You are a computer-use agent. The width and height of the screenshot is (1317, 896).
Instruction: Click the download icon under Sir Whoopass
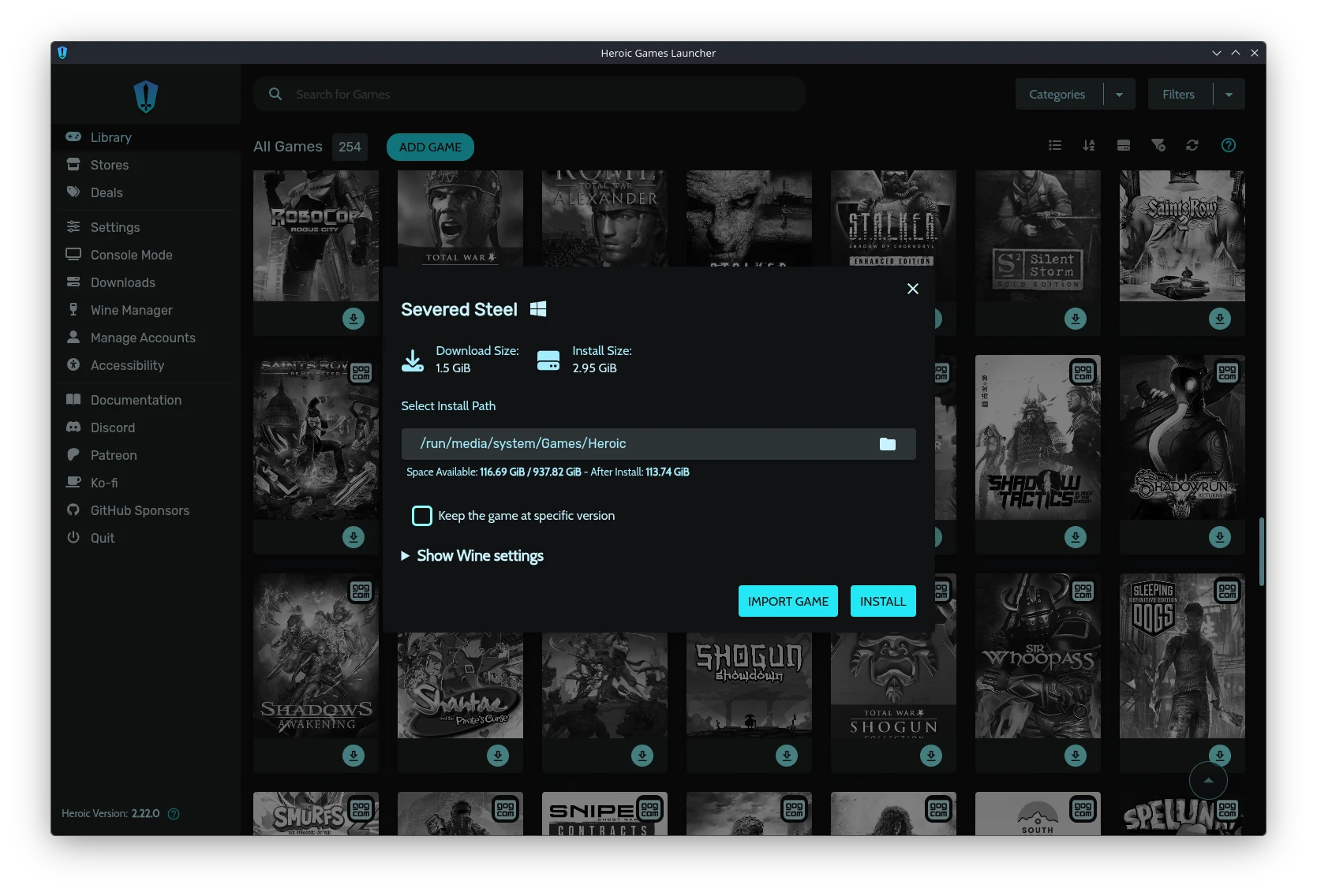tap(1076, 756)
